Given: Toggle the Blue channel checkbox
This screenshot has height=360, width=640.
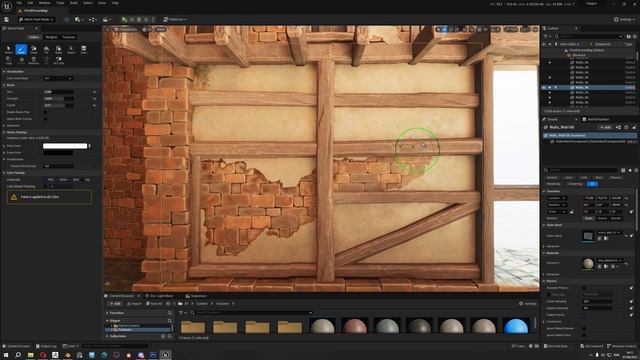Looking at the screenshot, I should (x=71, y=180).
